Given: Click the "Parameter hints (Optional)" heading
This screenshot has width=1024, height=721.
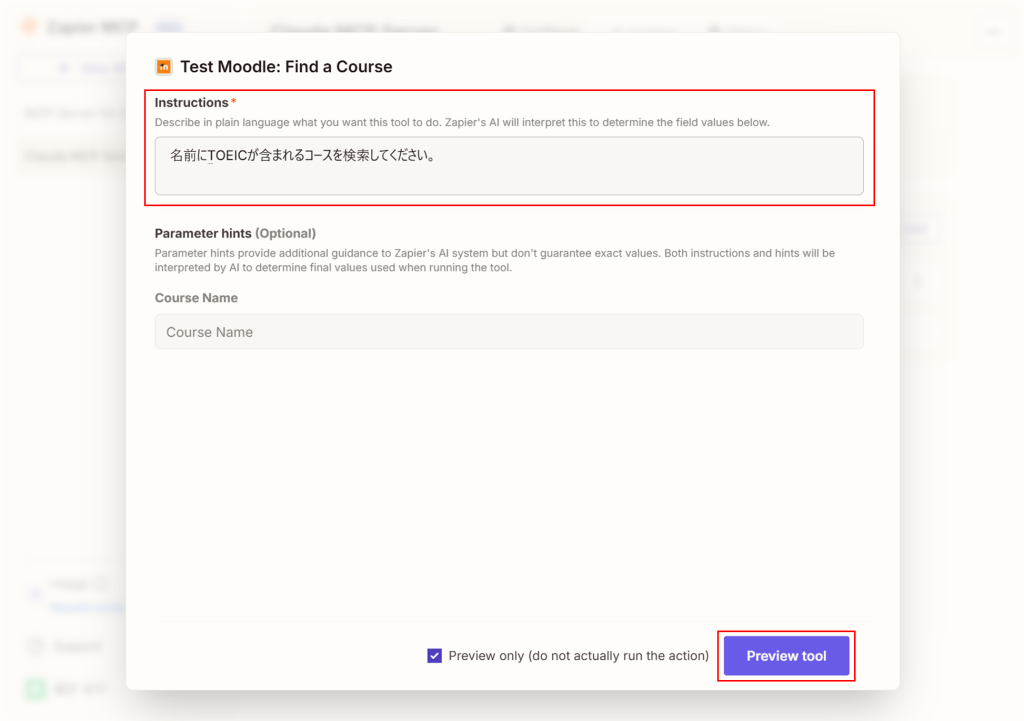Looking at the screenshot, I should pyautogui.click(x=235, y=233).
